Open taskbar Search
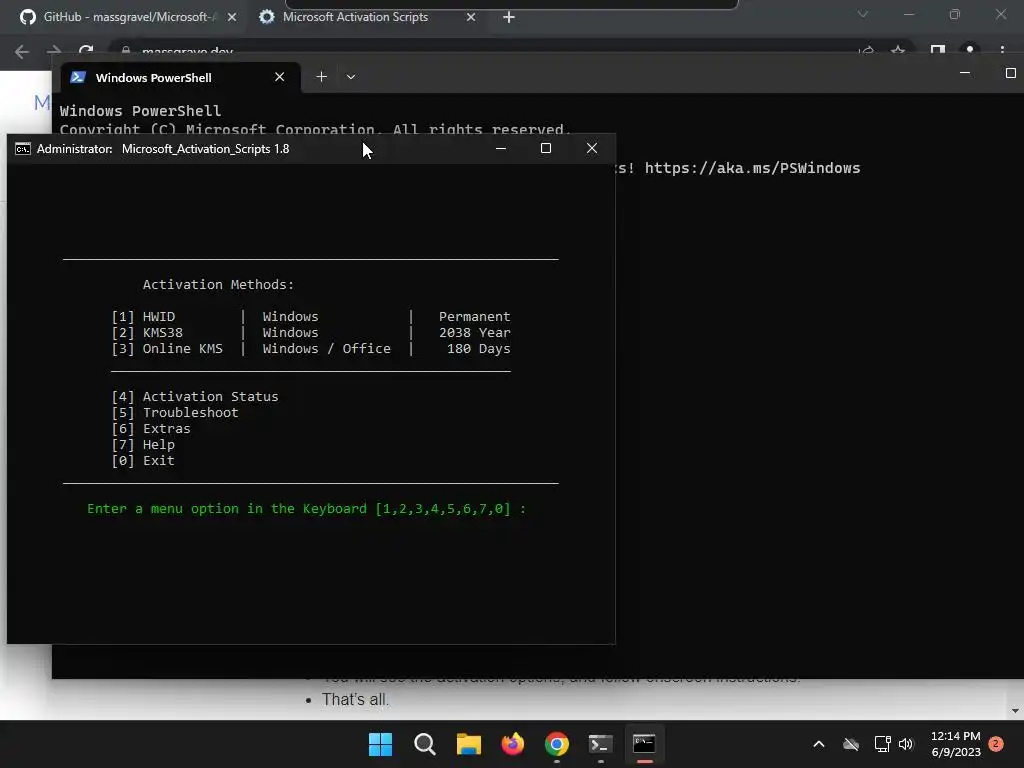The width and height of the screenshot is (1024, 768). [424, 744]
